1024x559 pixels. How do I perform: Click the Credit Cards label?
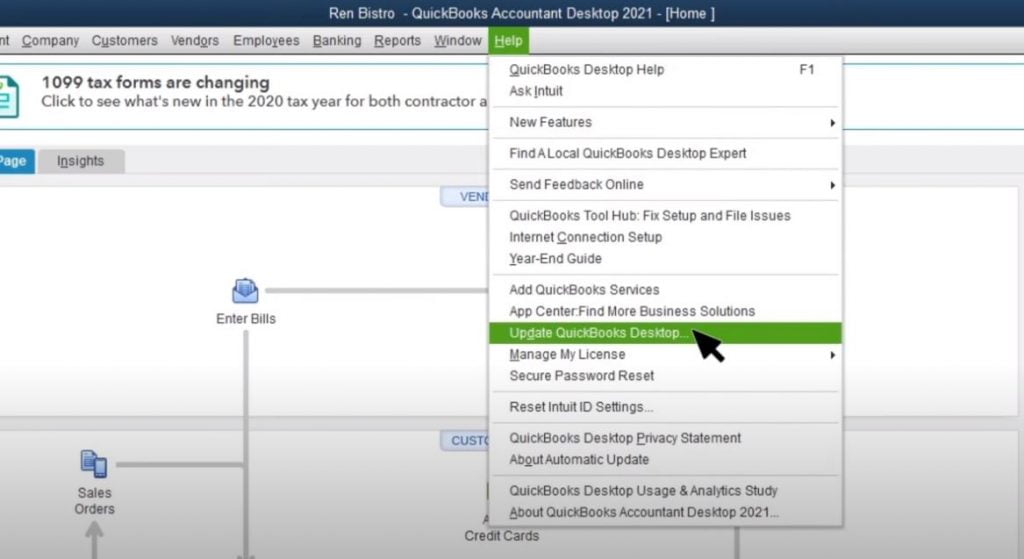(x=502, y=535)
